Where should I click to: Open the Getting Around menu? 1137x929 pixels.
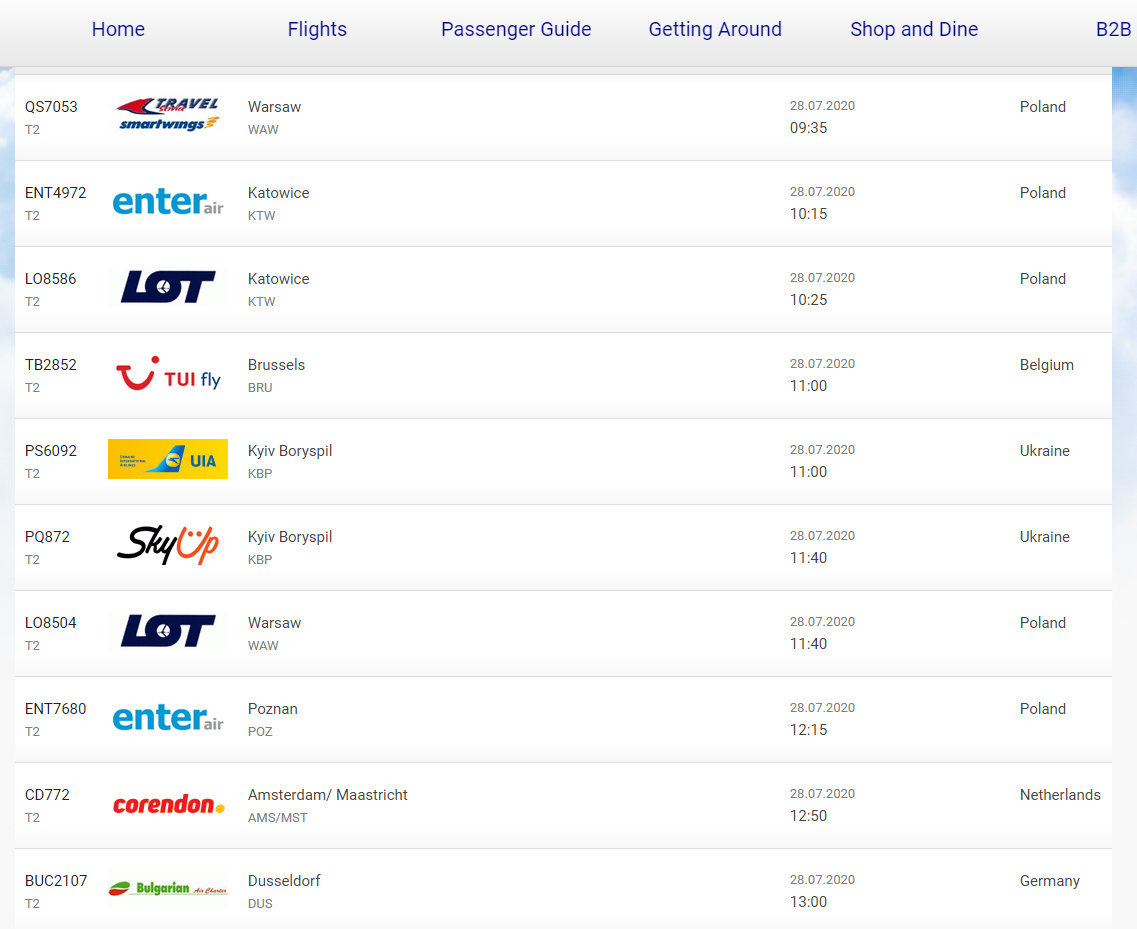pyautogui.click(x=715, y=29)
